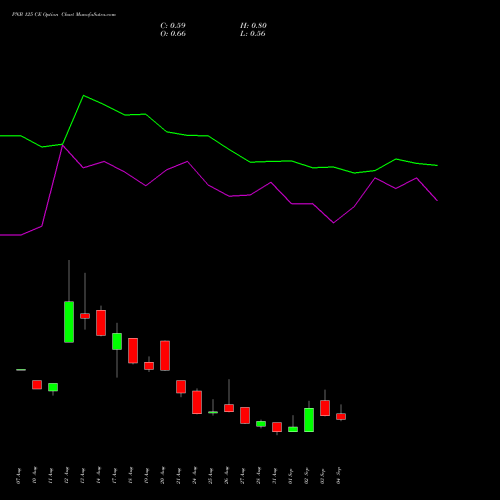
Task: Click the 14 Aug date label
Action: tap(99, 476)
